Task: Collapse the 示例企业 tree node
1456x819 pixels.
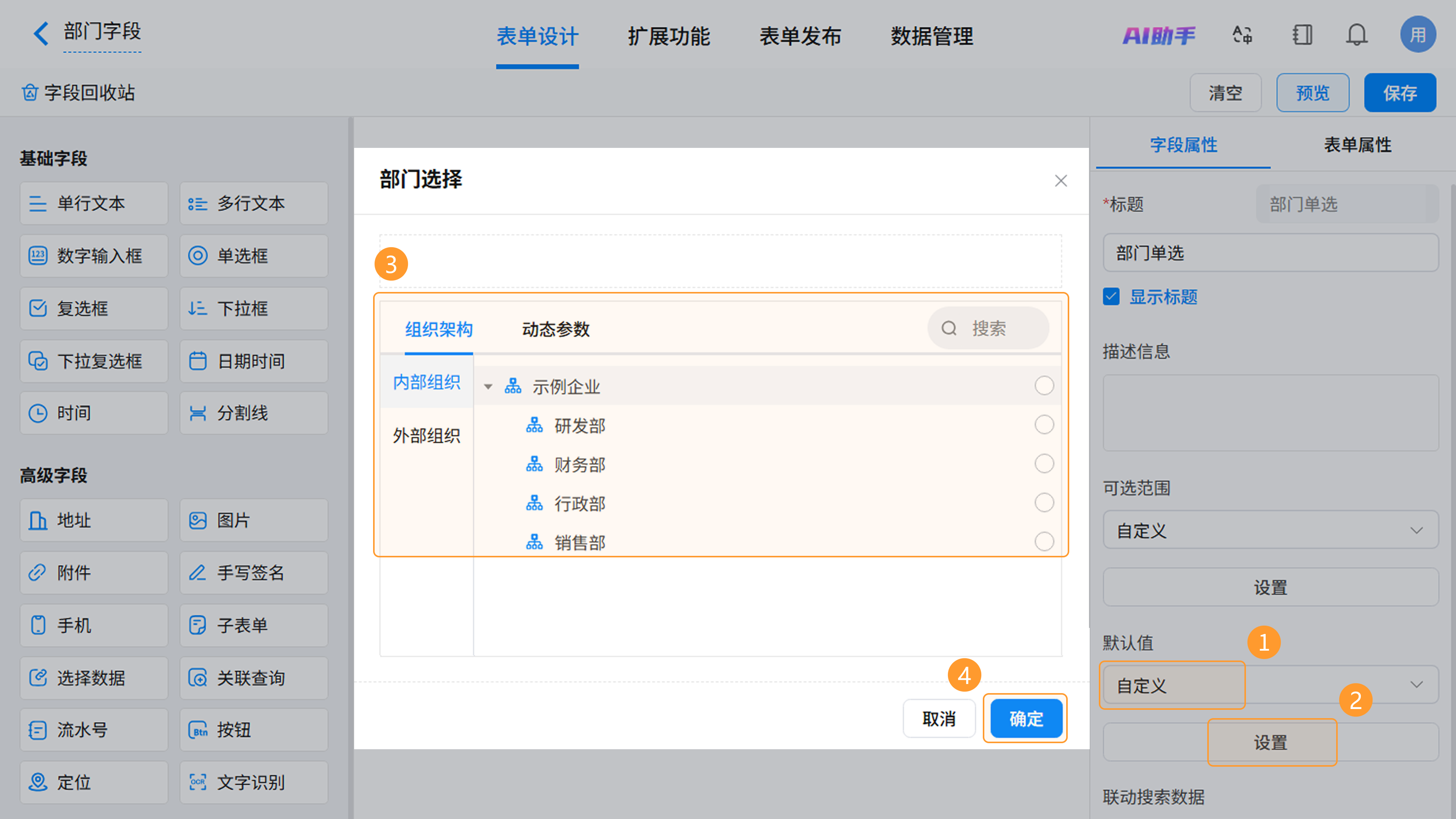Action: tap(488, 387)
